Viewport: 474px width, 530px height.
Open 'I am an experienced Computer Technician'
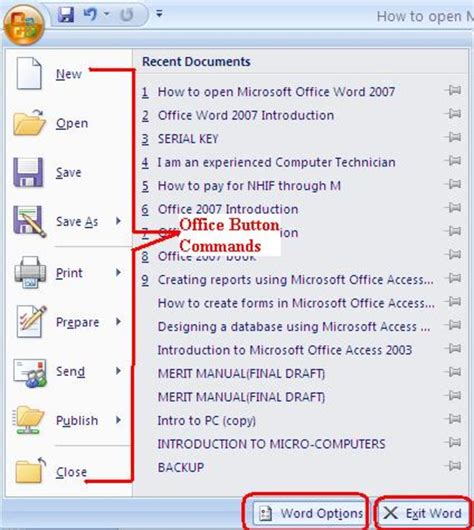277,162
